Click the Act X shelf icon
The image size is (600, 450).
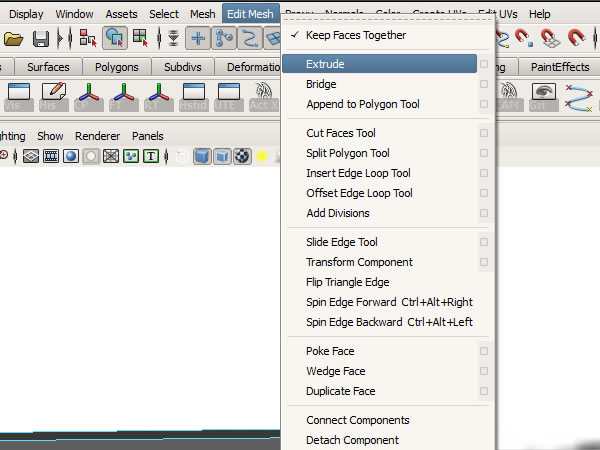[264, 97]
